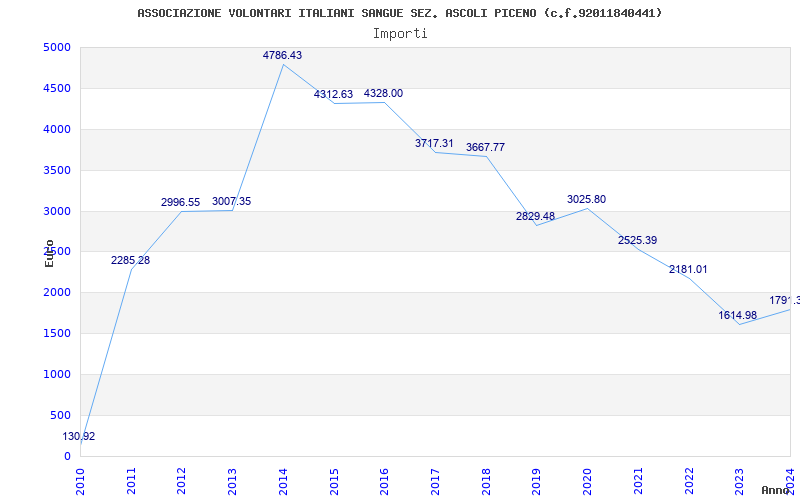Click x-axis year 2022

coord(689,482)
